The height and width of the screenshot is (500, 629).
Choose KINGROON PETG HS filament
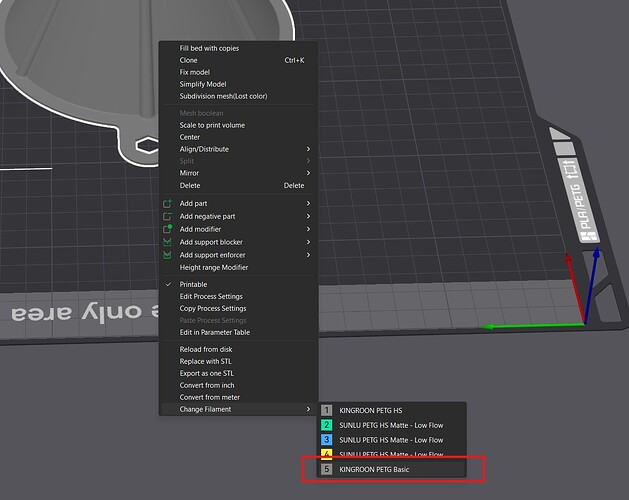pos(371,411)
